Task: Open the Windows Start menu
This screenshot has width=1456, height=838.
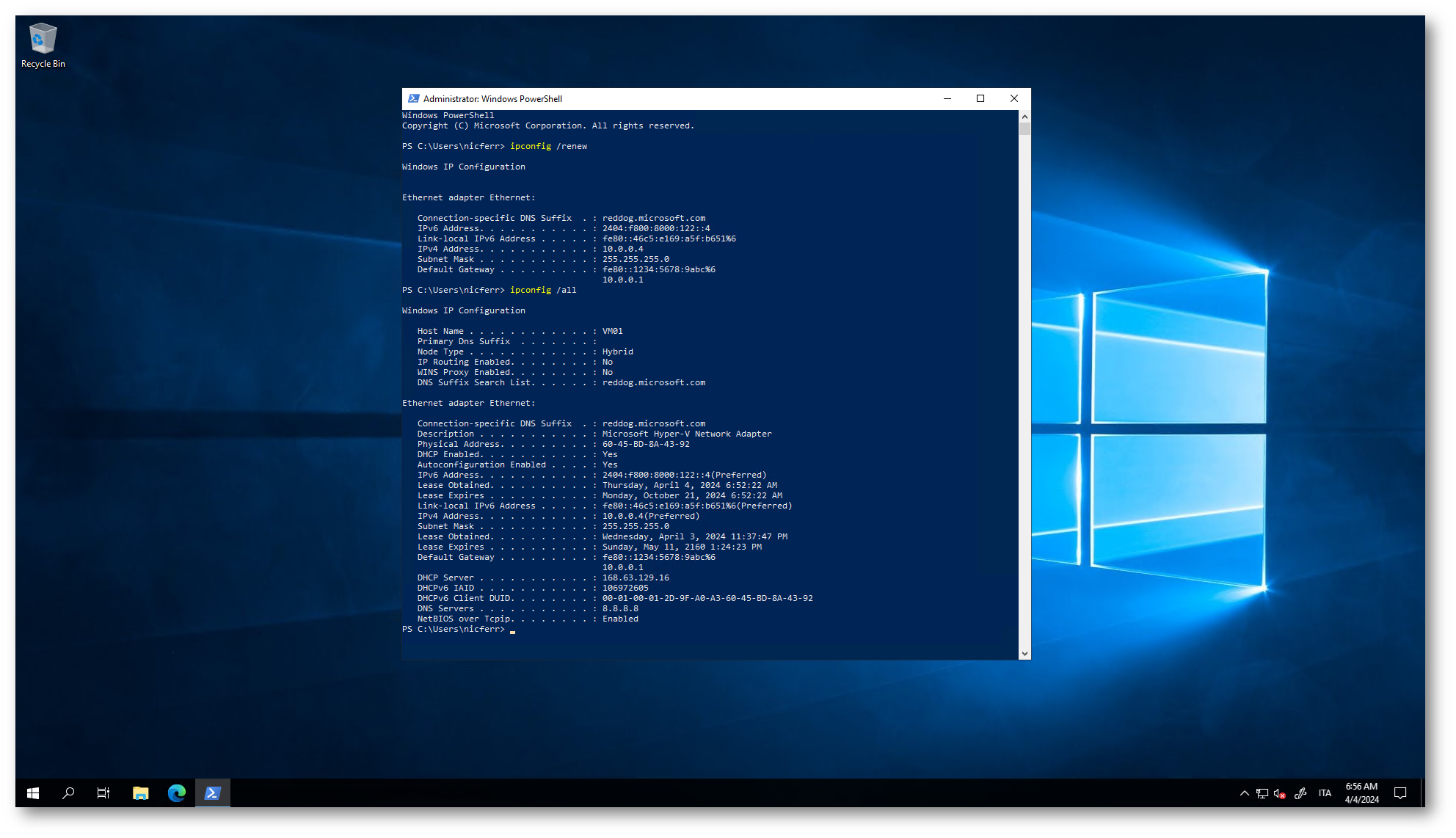Action: pyautogui.click(x=33, y=793)
